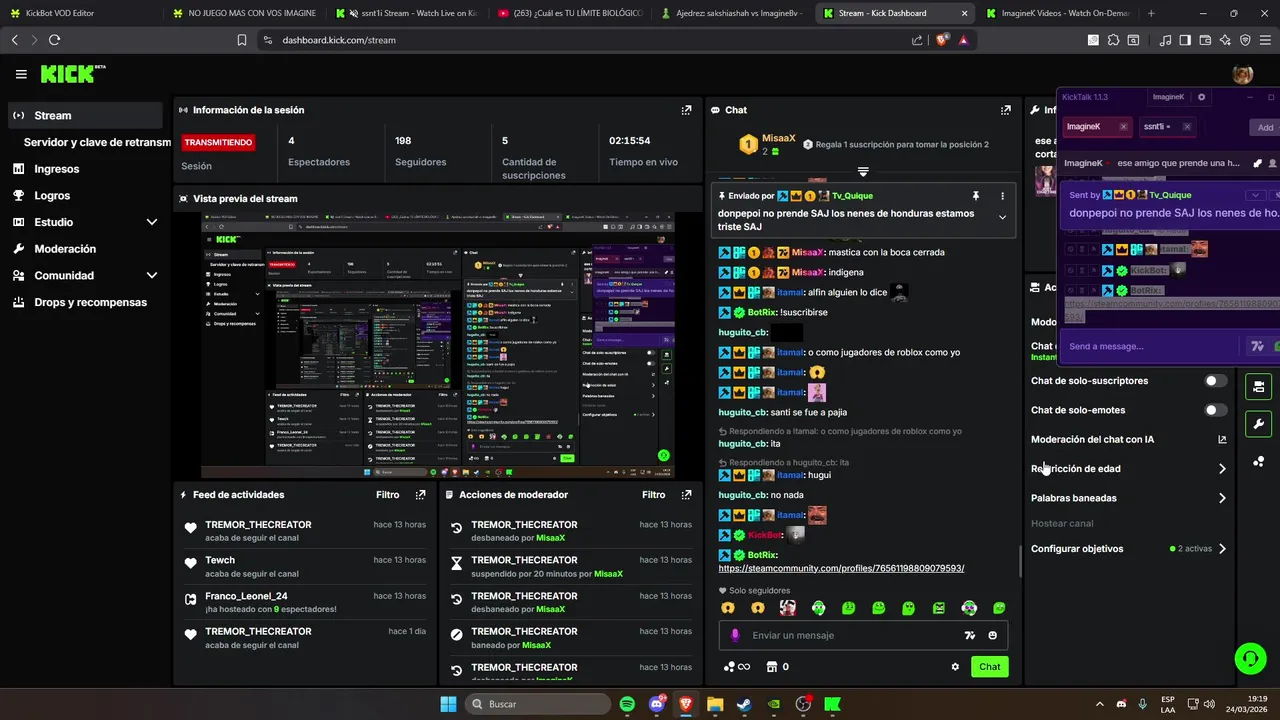
Task: Open chat settings gear icon
Action: pos(955,667)
